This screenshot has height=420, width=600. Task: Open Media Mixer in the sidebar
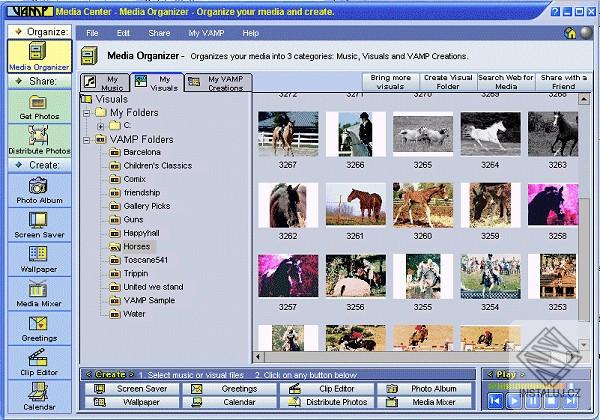pyautogui.click(x=39, y=293)
